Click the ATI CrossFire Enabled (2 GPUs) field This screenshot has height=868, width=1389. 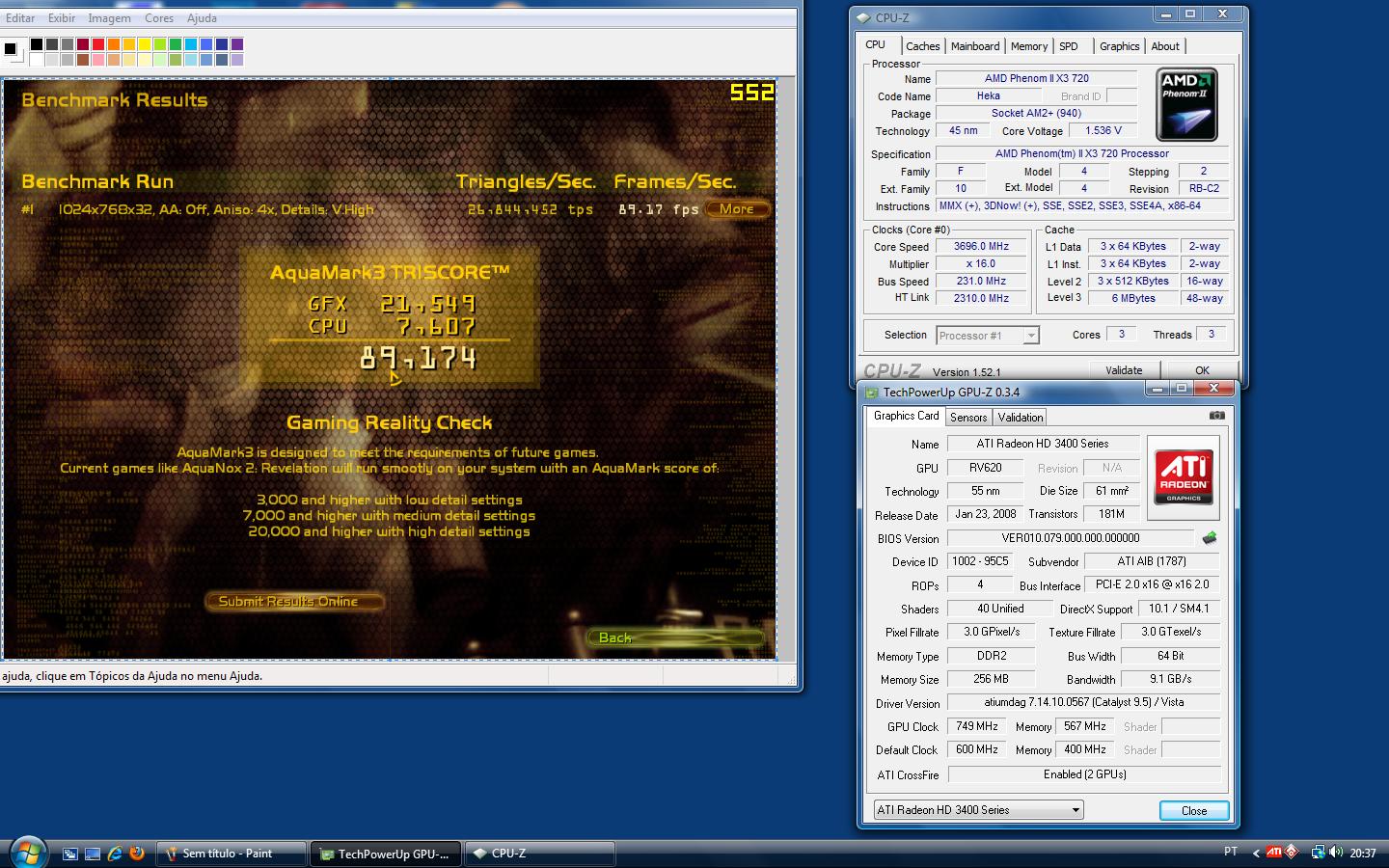(x=1084, y=774)
